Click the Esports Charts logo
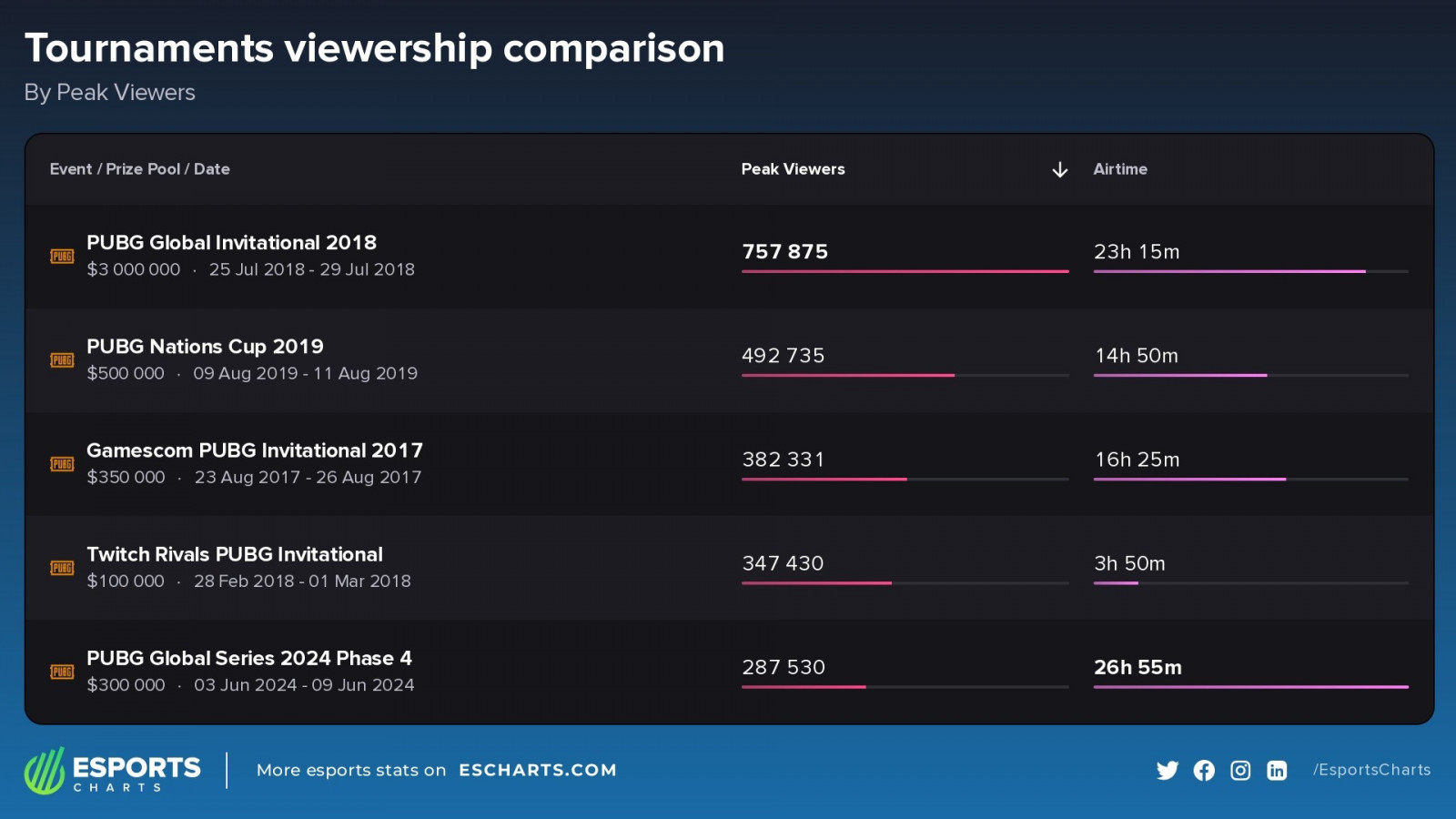Screen dimensions: 1456x819 click(x=113, y=771)
